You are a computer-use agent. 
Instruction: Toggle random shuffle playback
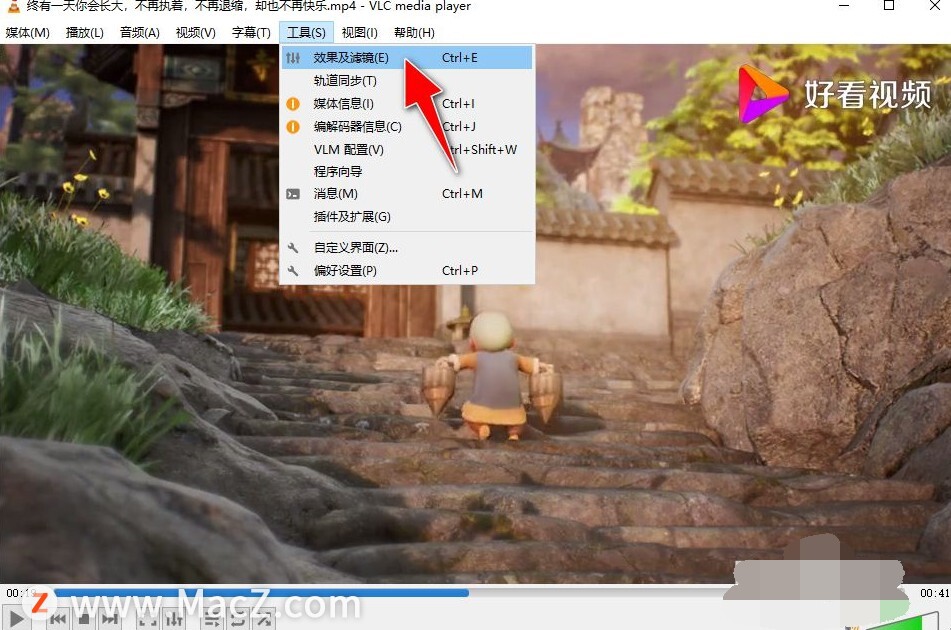[264, 619]
